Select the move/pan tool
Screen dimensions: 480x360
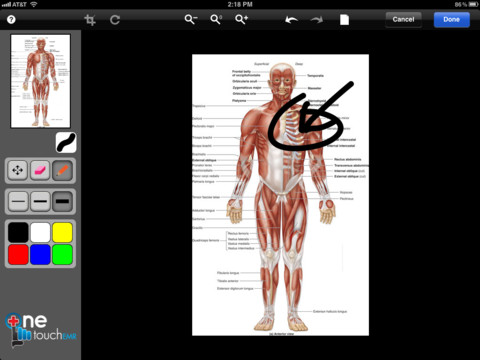click(x=18, y=170)
